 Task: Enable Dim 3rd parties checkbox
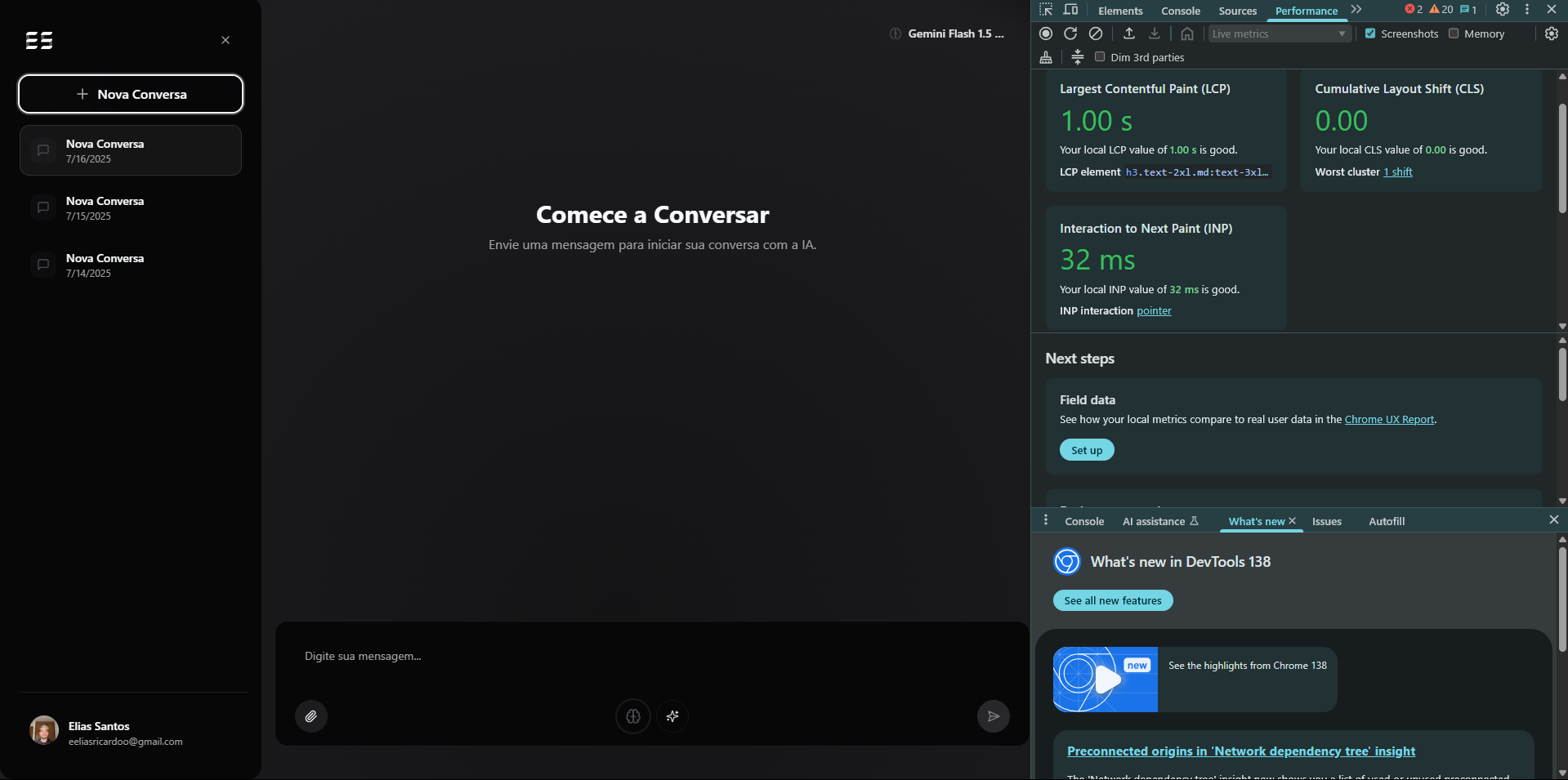pyautogui.click(x=1100, y=57)
